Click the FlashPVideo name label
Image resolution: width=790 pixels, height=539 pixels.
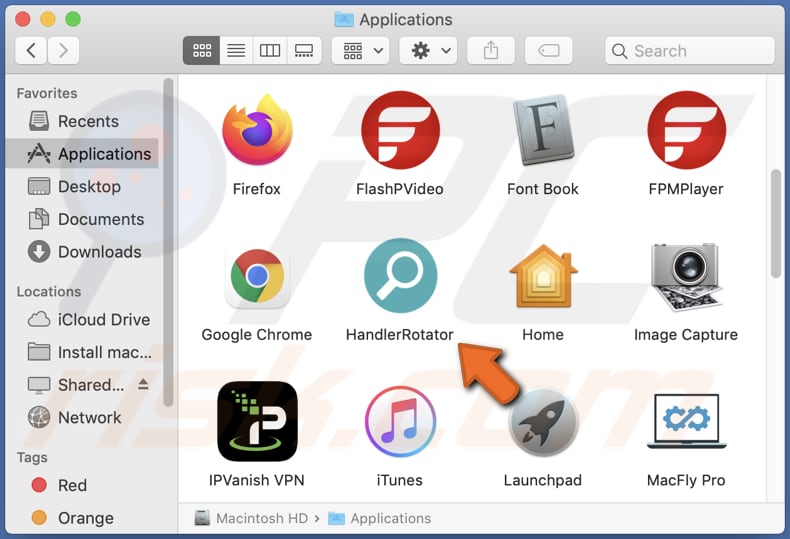click(400, 189)
